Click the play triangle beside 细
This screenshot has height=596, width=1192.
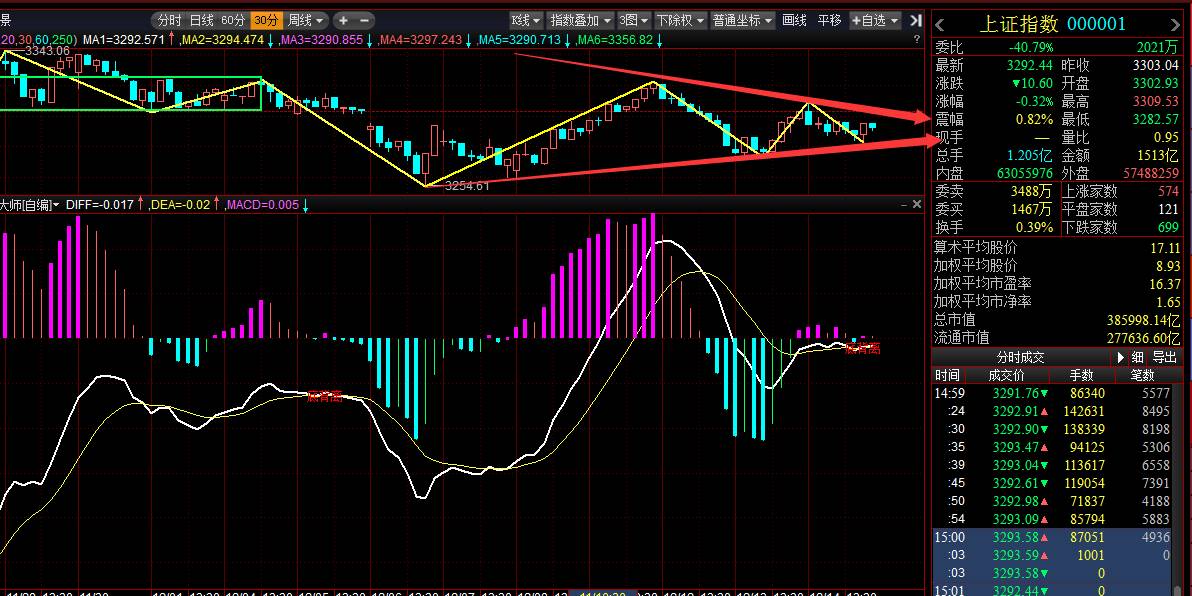point(1121,357)
